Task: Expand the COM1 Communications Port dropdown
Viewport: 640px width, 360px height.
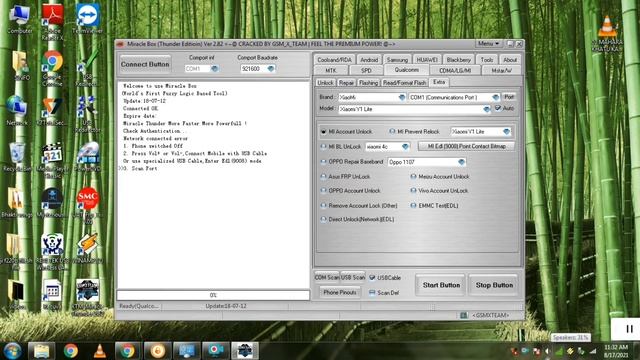Action: point(496,97)
